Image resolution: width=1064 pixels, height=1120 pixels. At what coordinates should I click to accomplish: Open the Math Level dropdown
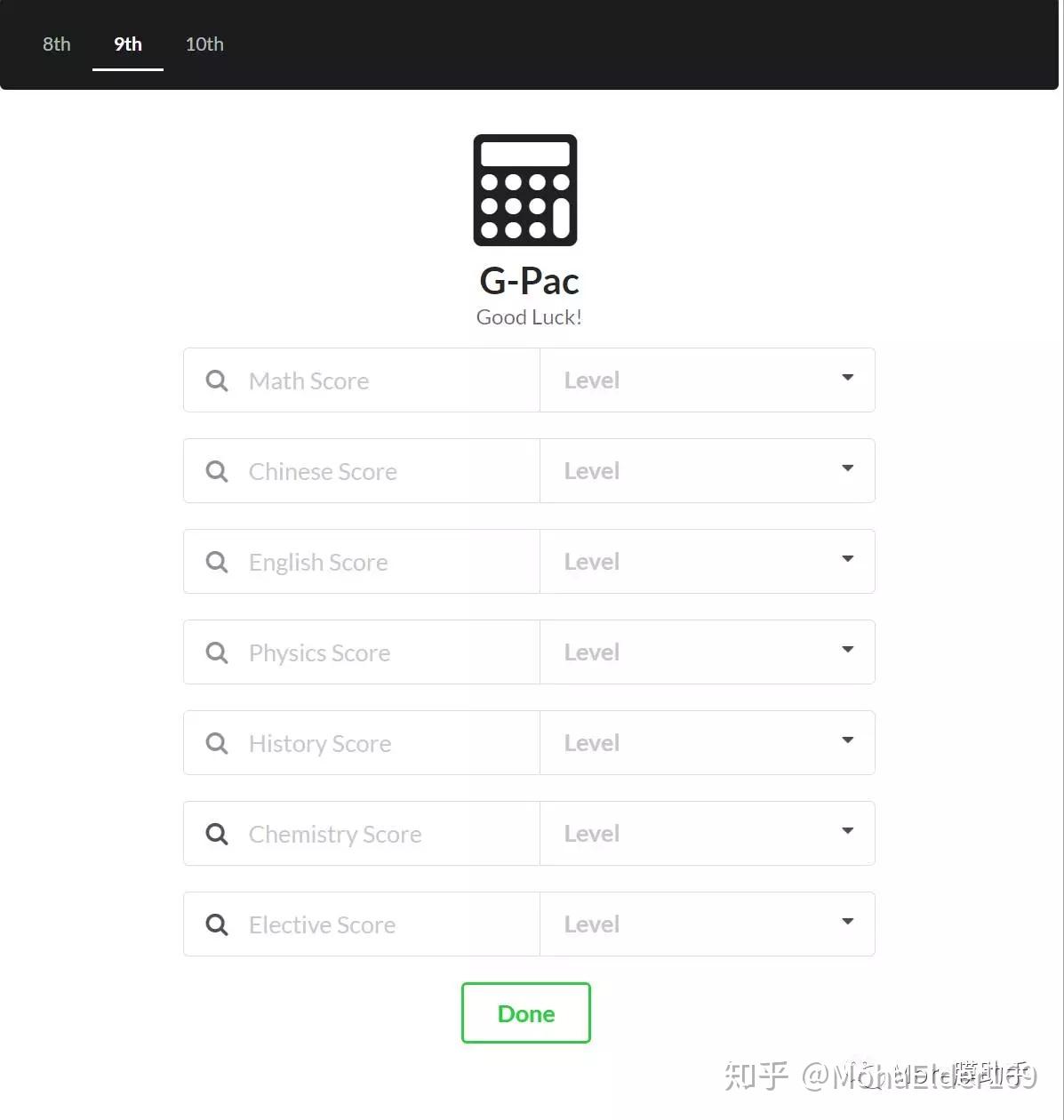(708, 380)
